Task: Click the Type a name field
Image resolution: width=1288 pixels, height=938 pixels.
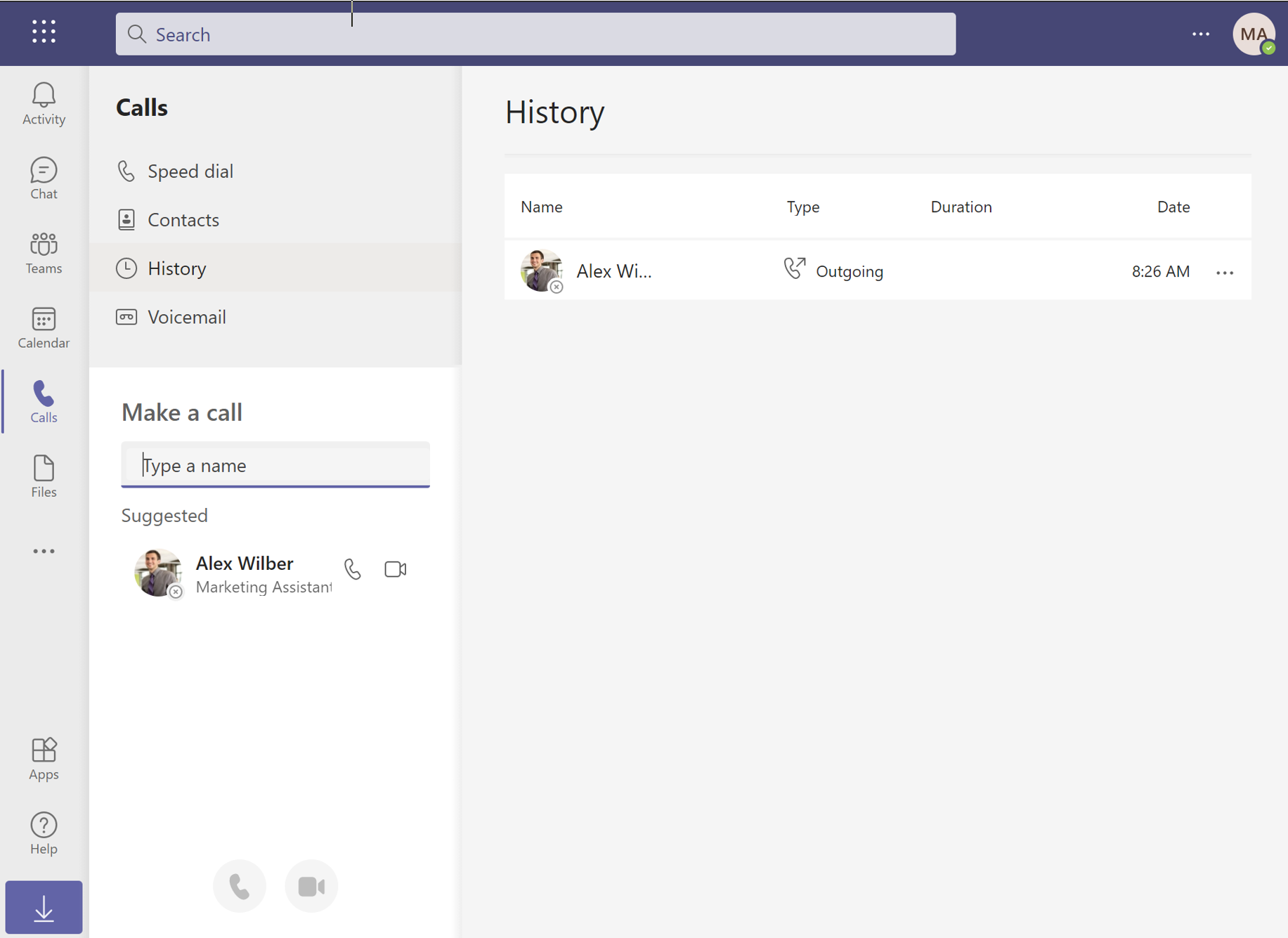Action: [x=275, y=464]
